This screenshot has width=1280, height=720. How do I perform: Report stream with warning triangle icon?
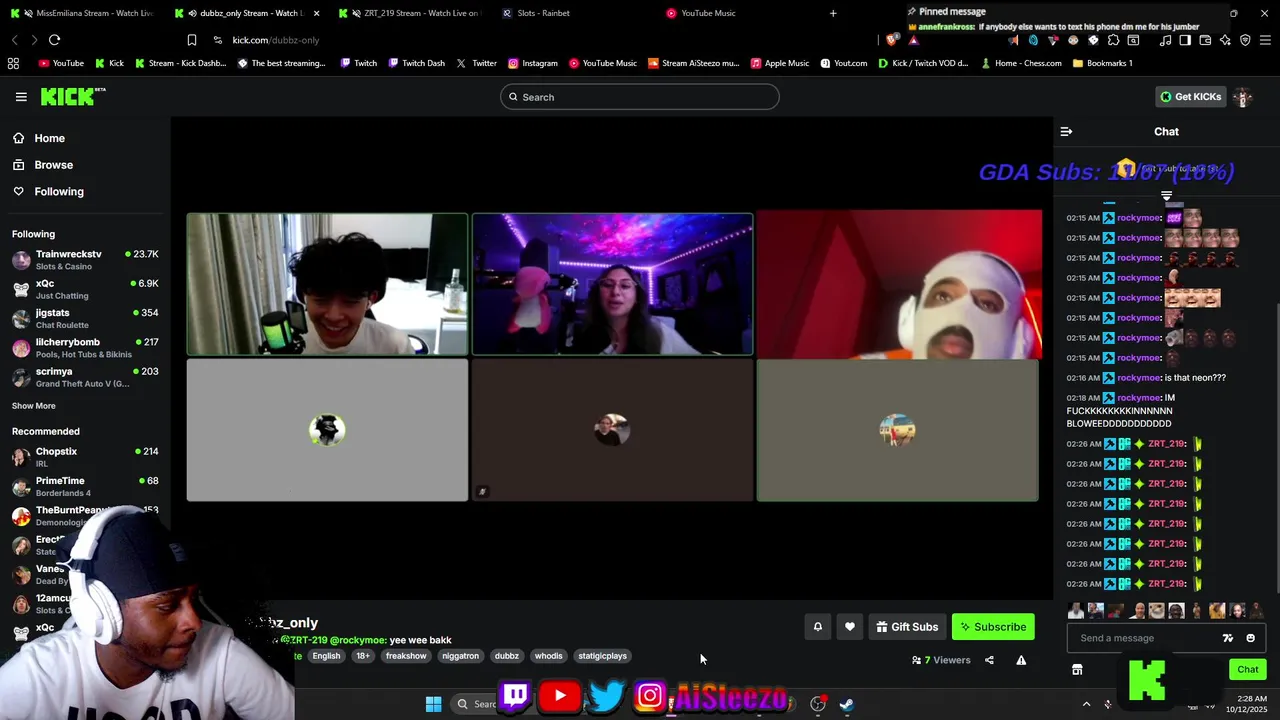1021,660
